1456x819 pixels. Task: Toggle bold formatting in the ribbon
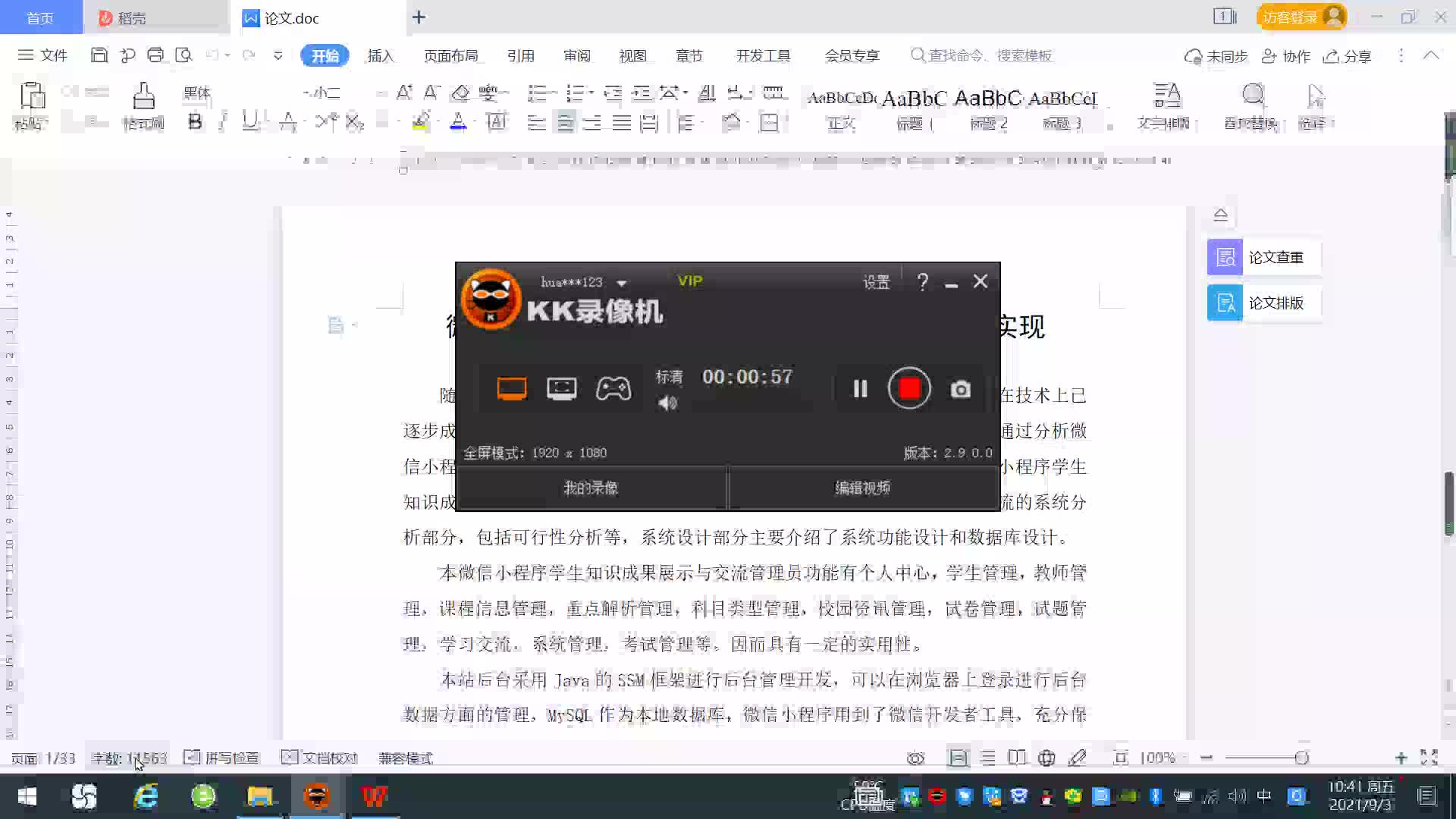pos(195,122)
